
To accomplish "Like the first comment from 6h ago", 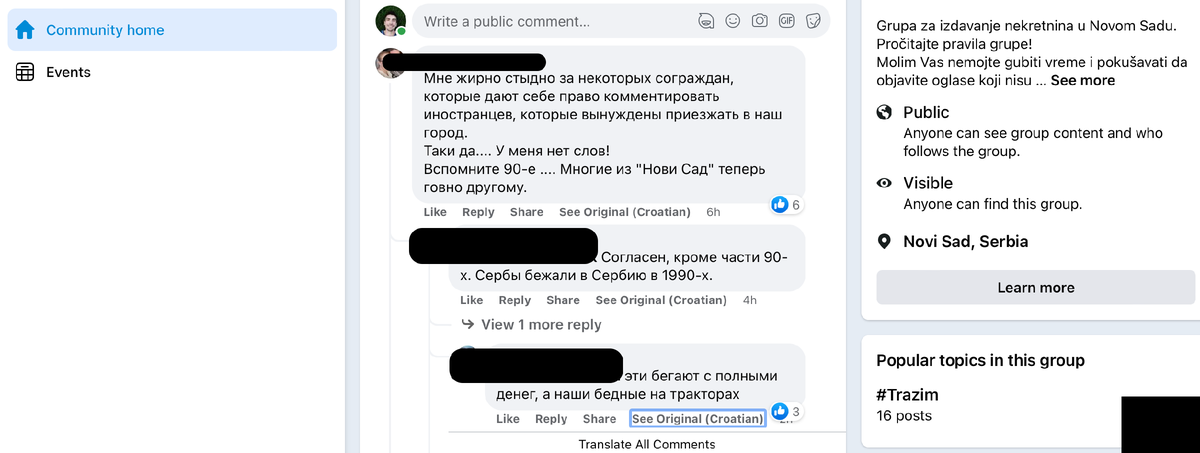I will point(435,212).
